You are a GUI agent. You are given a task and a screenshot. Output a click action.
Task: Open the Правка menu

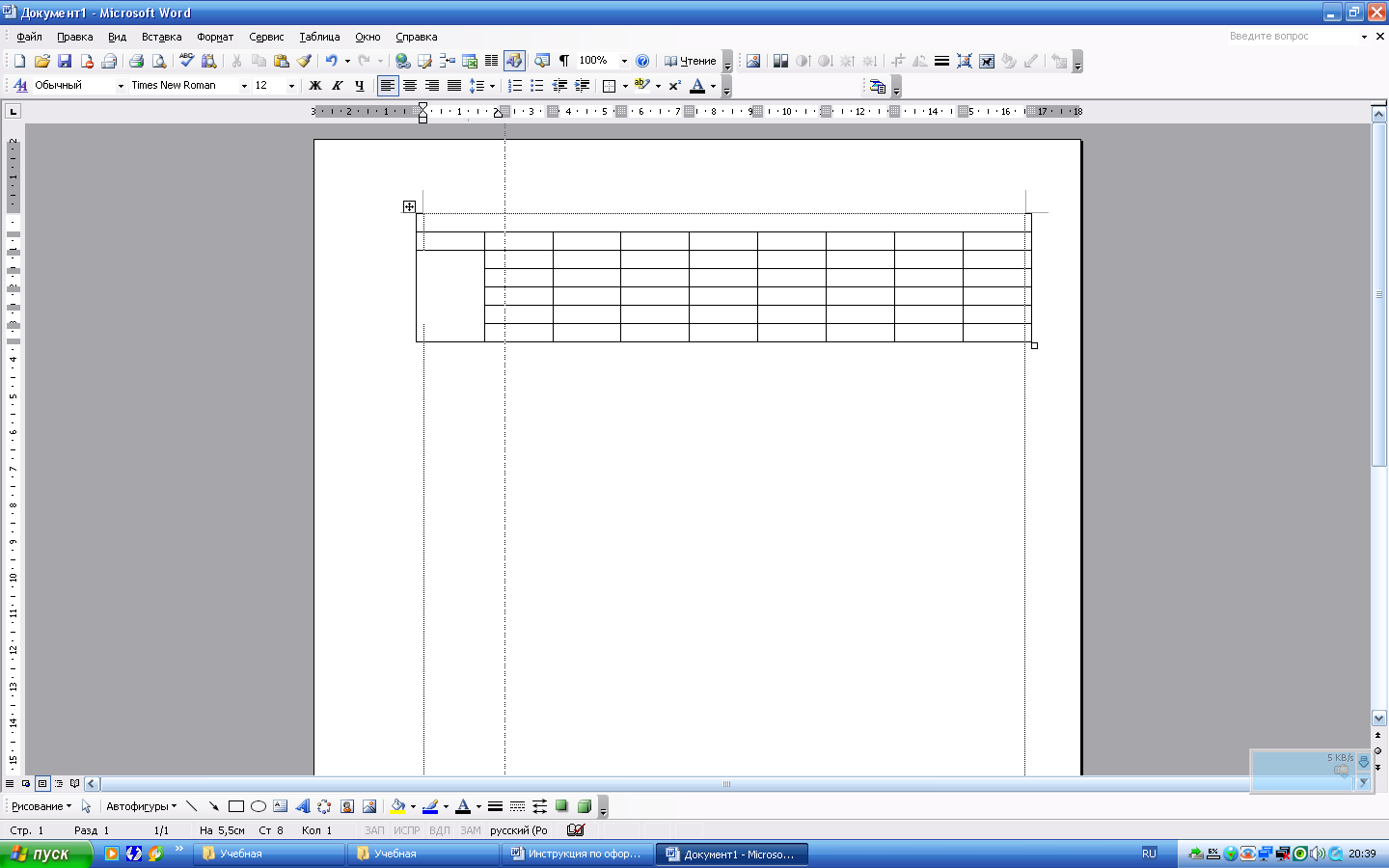[74, 37]
